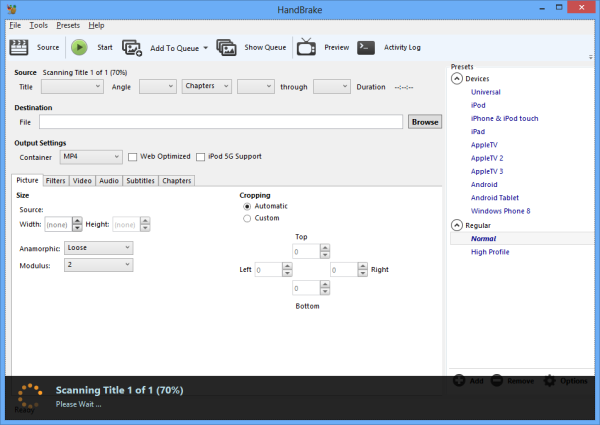Select the Picture tab
600x425 pixels.
pos(27,180)
